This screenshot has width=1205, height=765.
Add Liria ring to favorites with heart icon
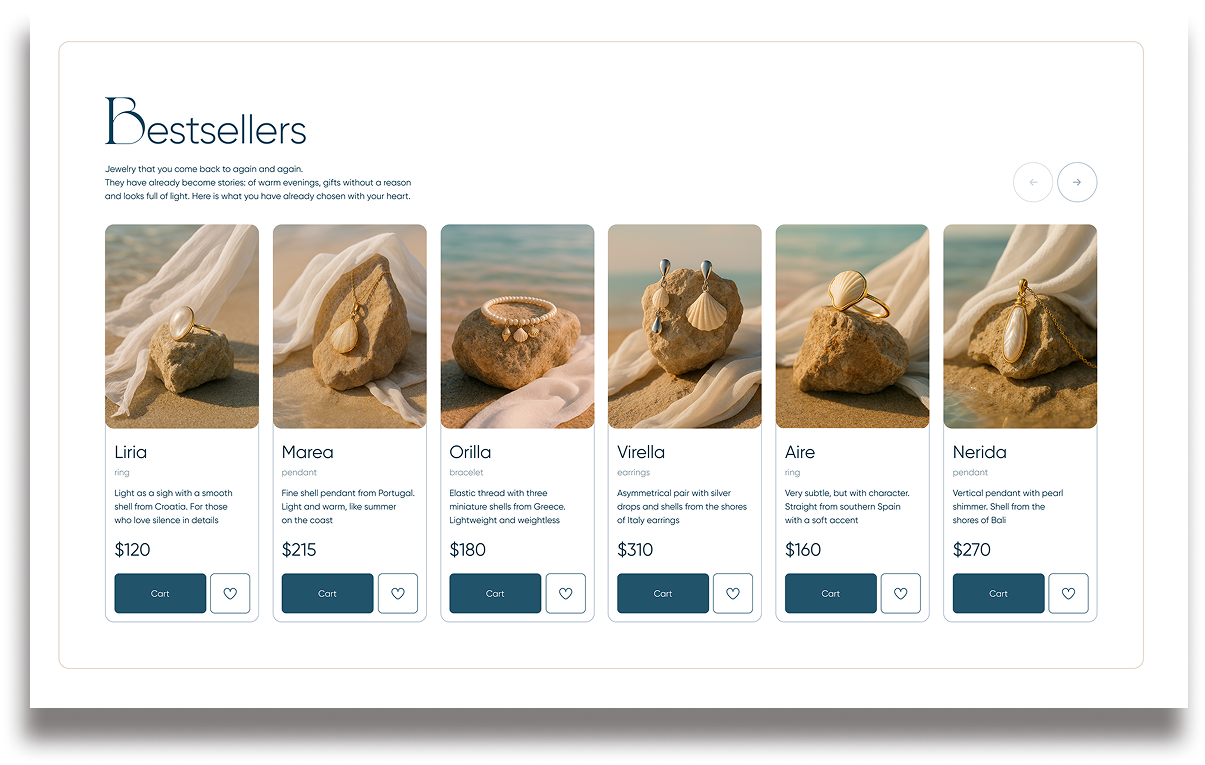coord(230,593)
